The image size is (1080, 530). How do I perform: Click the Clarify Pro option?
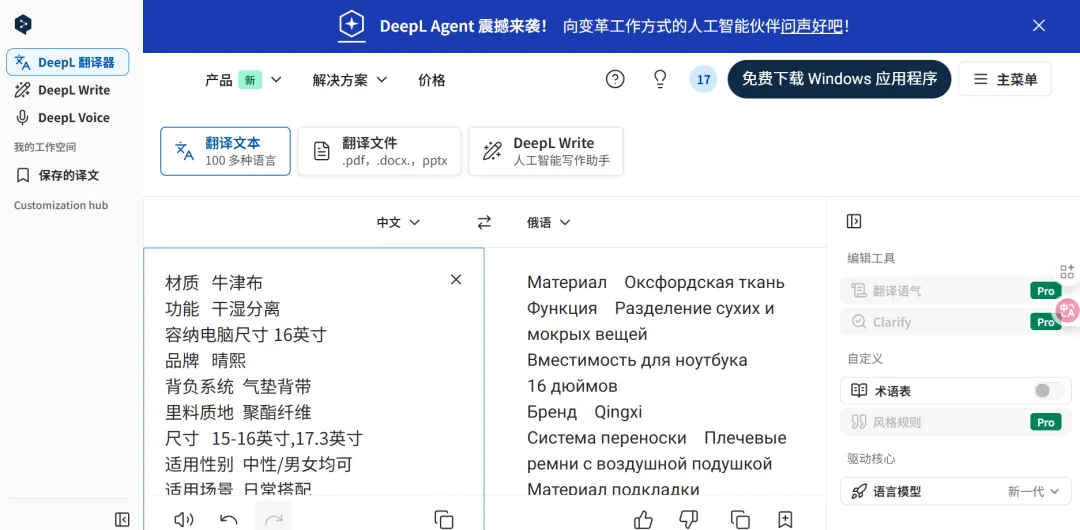[x=955, y=322]
